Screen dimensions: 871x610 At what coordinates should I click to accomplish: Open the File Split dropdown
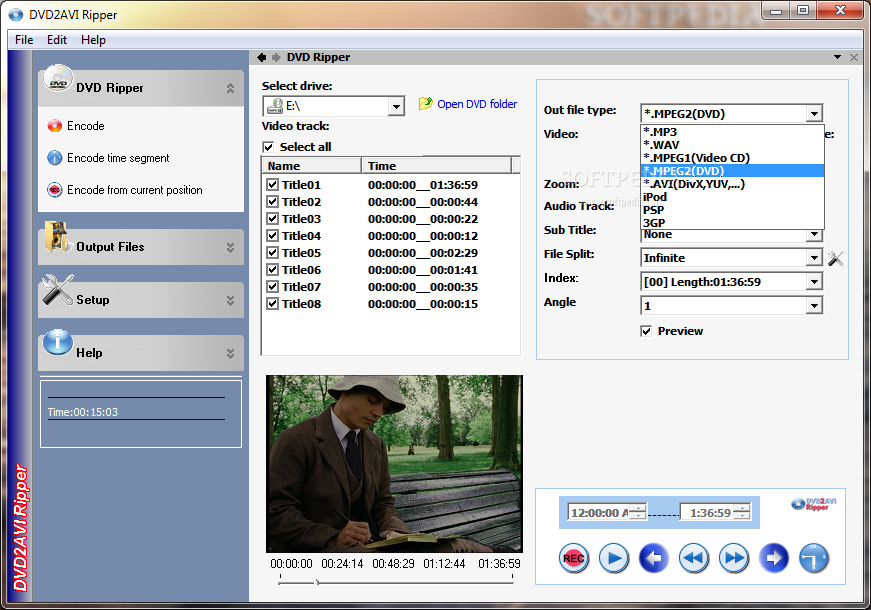pyautogui.click(x=814, y=258)
